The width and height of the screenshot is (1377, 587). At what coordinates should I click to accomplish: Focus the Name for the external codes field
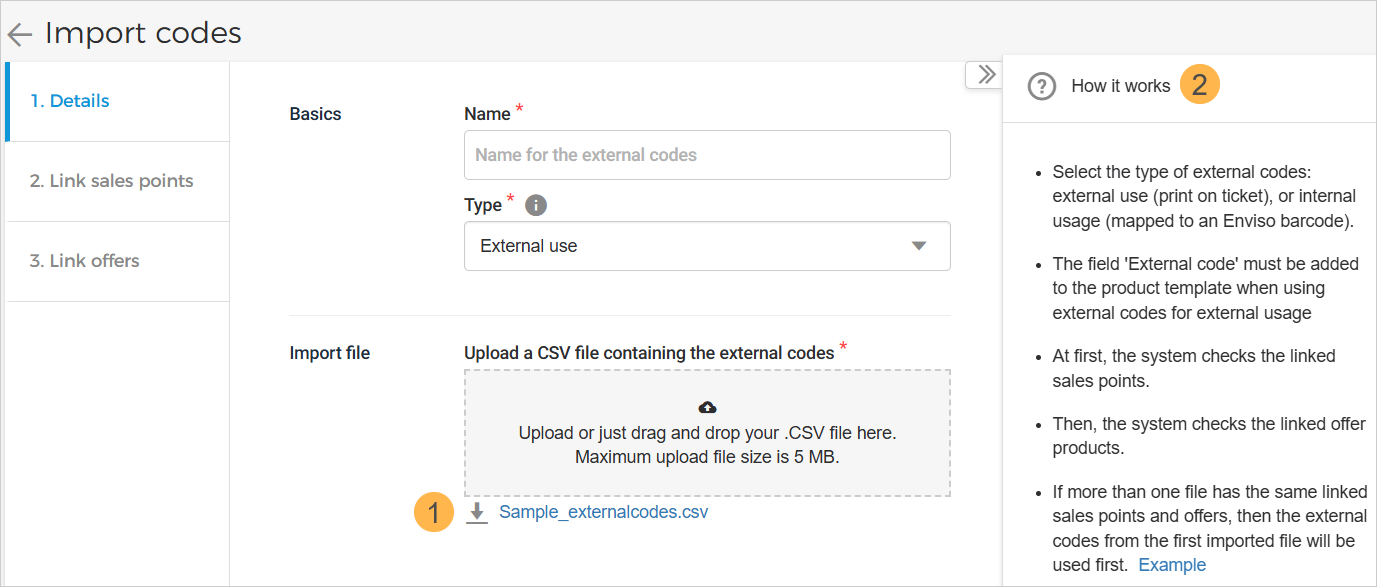(x=707, y=155)
